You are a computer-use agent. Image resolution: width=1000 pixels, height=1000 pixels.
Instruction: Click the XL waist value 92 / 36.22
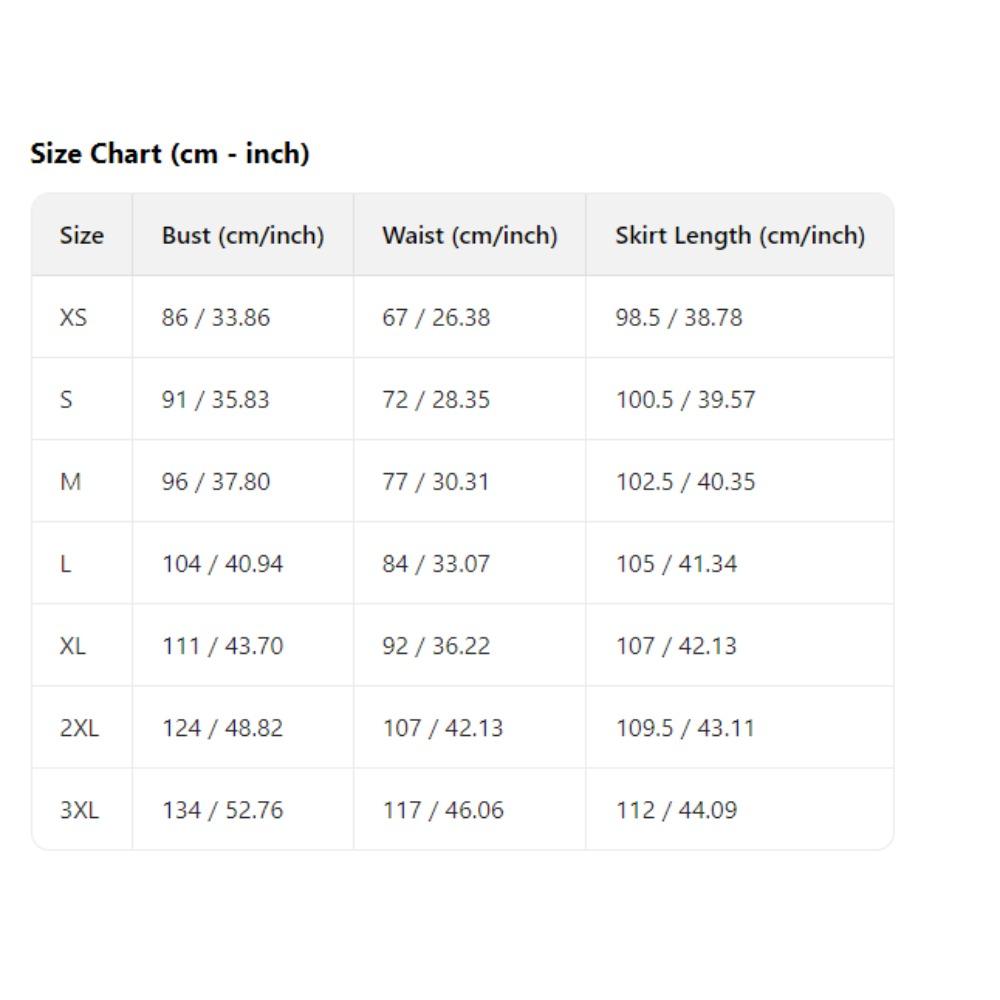(x=436, y=646)
